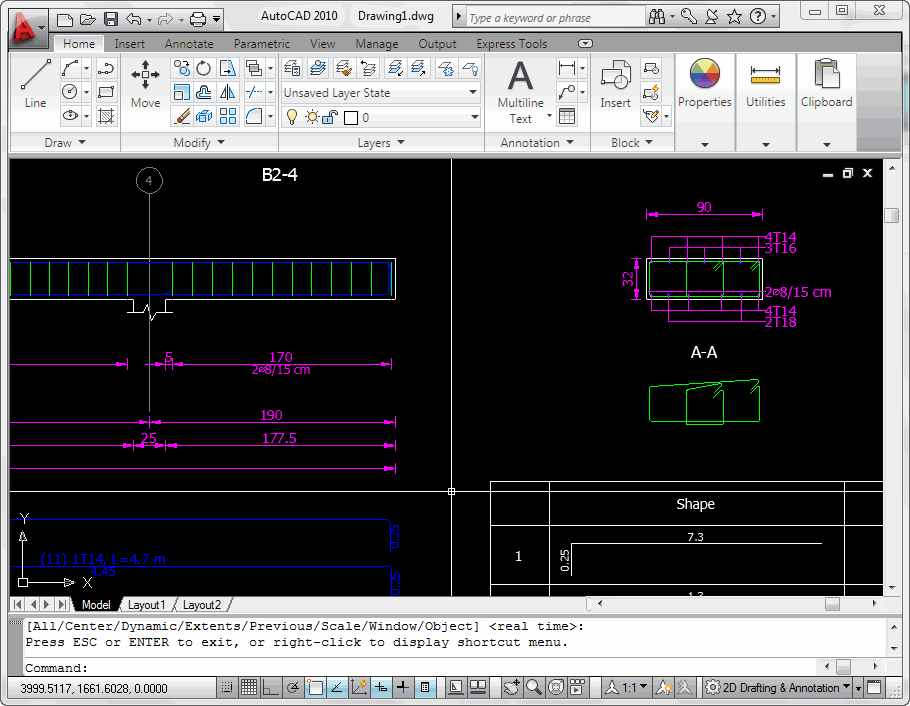910x706 pixels.
Task: Toggle Ortho Mode in status bar
Action: coord(271,687)
